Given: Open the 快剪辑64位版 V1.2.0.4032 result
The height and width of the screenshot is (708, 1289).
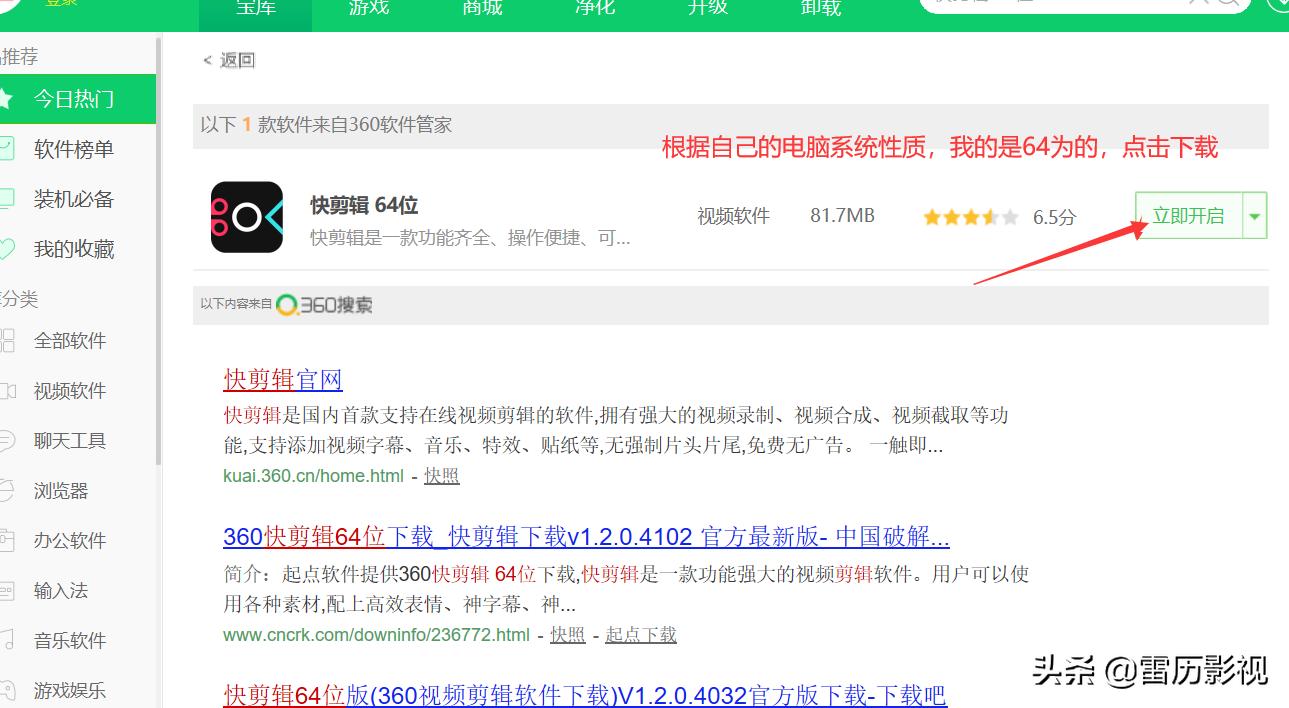Looking at the screenshot, I should [x=585, y=695].
